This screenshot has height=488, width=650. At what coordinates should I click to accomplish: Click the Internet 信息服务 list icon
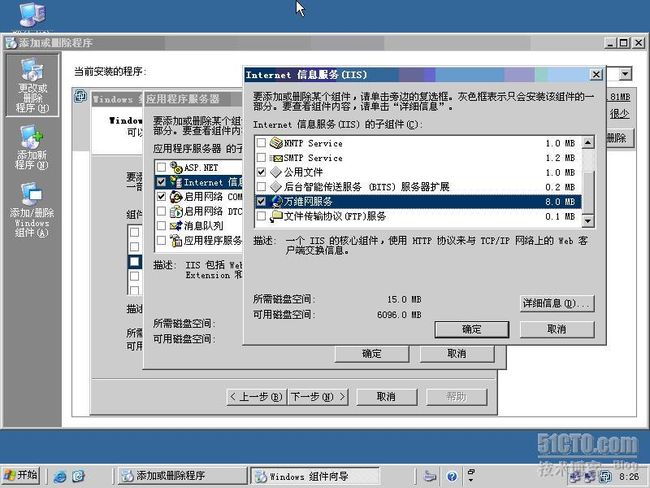176,182
